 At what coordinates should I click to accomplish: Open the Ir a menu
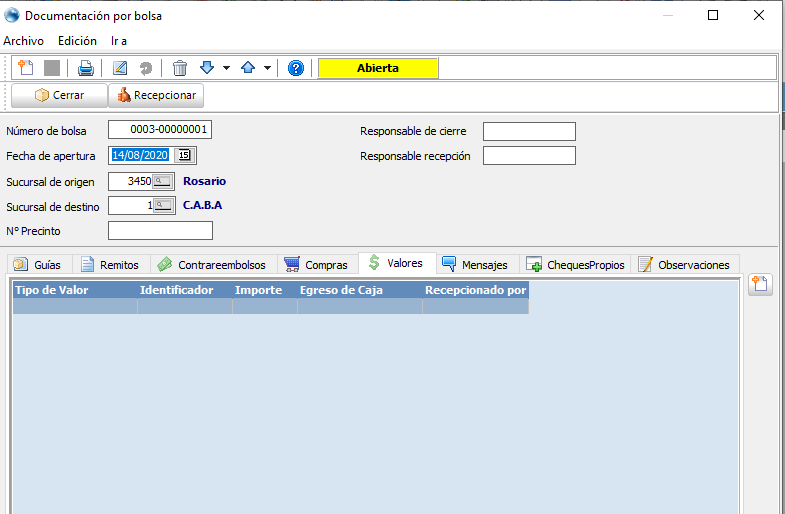click(x=119, y=41)
